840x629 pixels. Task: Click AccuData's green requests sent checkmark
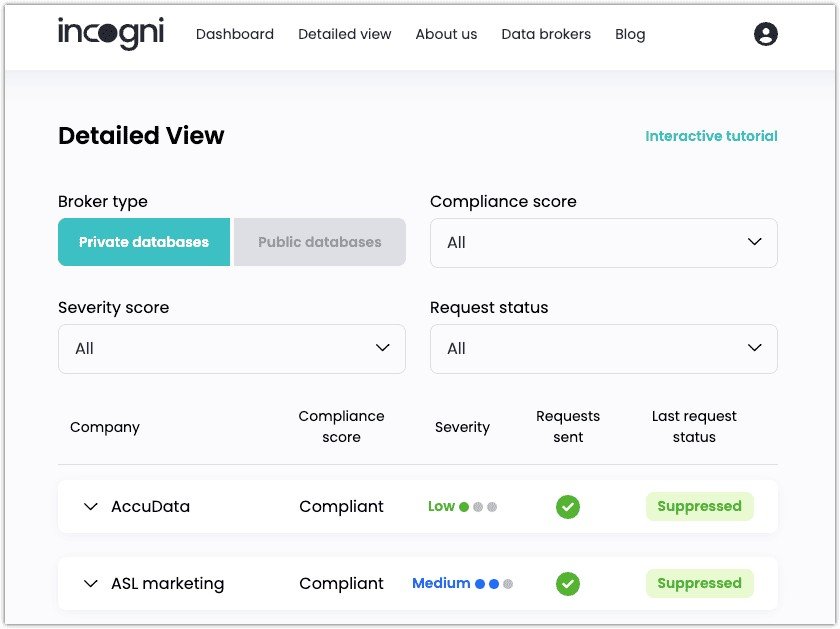pyautogui.click(x=568, y=507)
